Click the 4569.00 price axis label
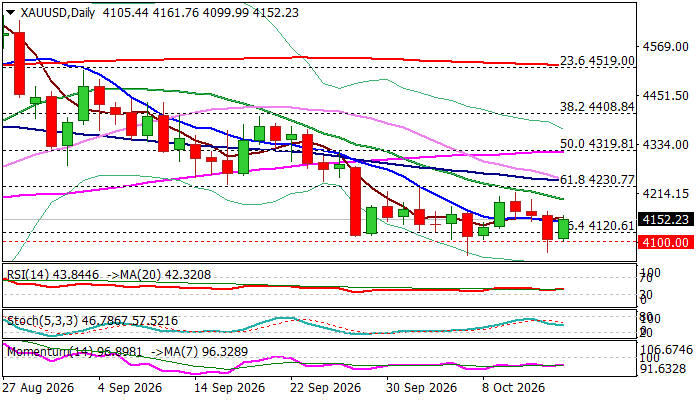 pos(665,46)
